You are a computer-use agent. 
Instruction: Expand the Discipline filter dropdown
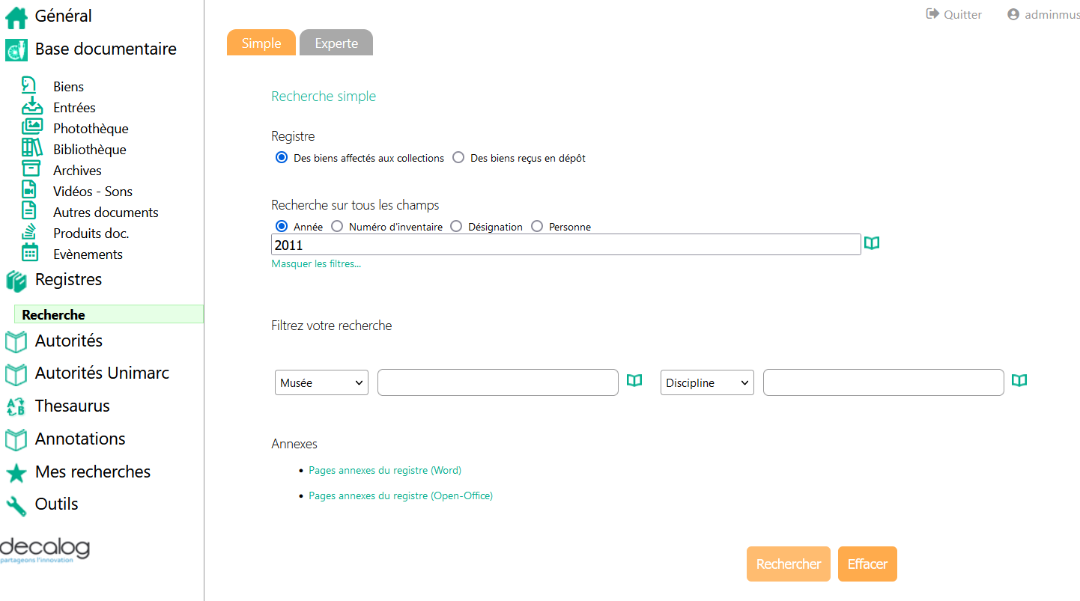707,383
